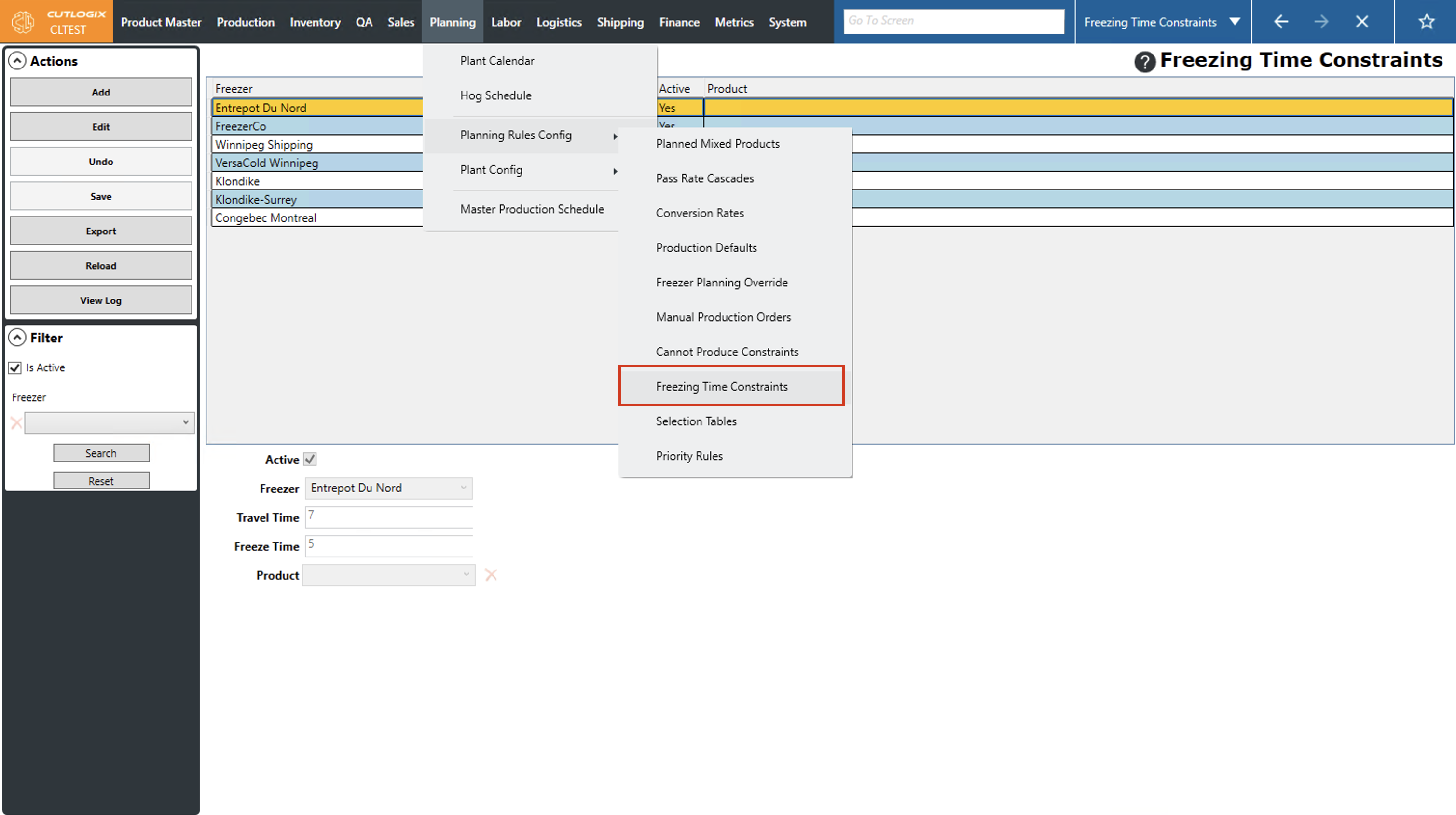Click the Go To Screen input
This screenshot has width=1456, height=815.
point(953,21)
